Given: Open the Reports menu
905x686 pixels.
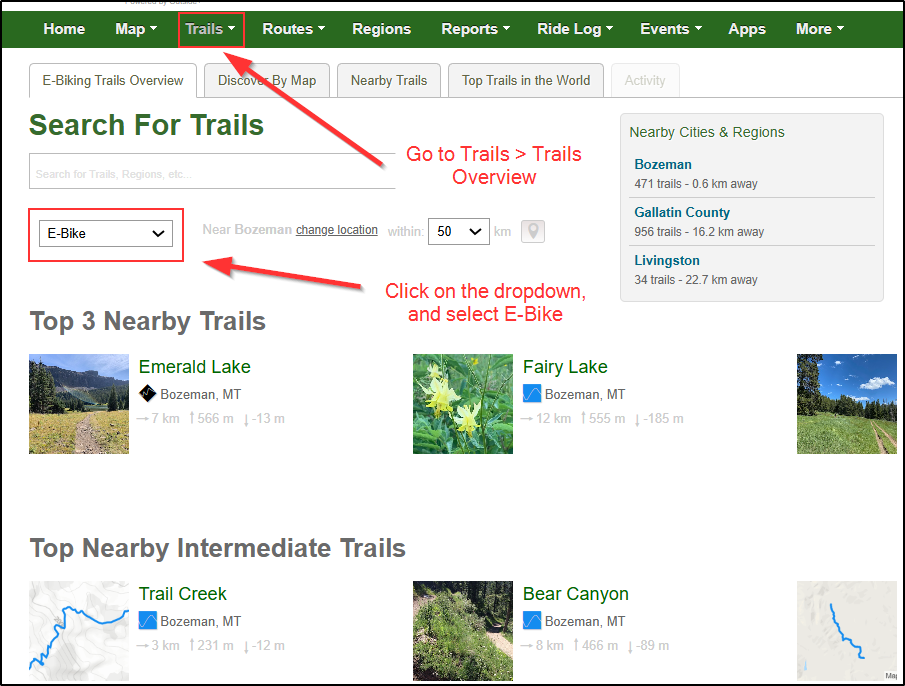Looking at the screenshot, I should 476,29.
